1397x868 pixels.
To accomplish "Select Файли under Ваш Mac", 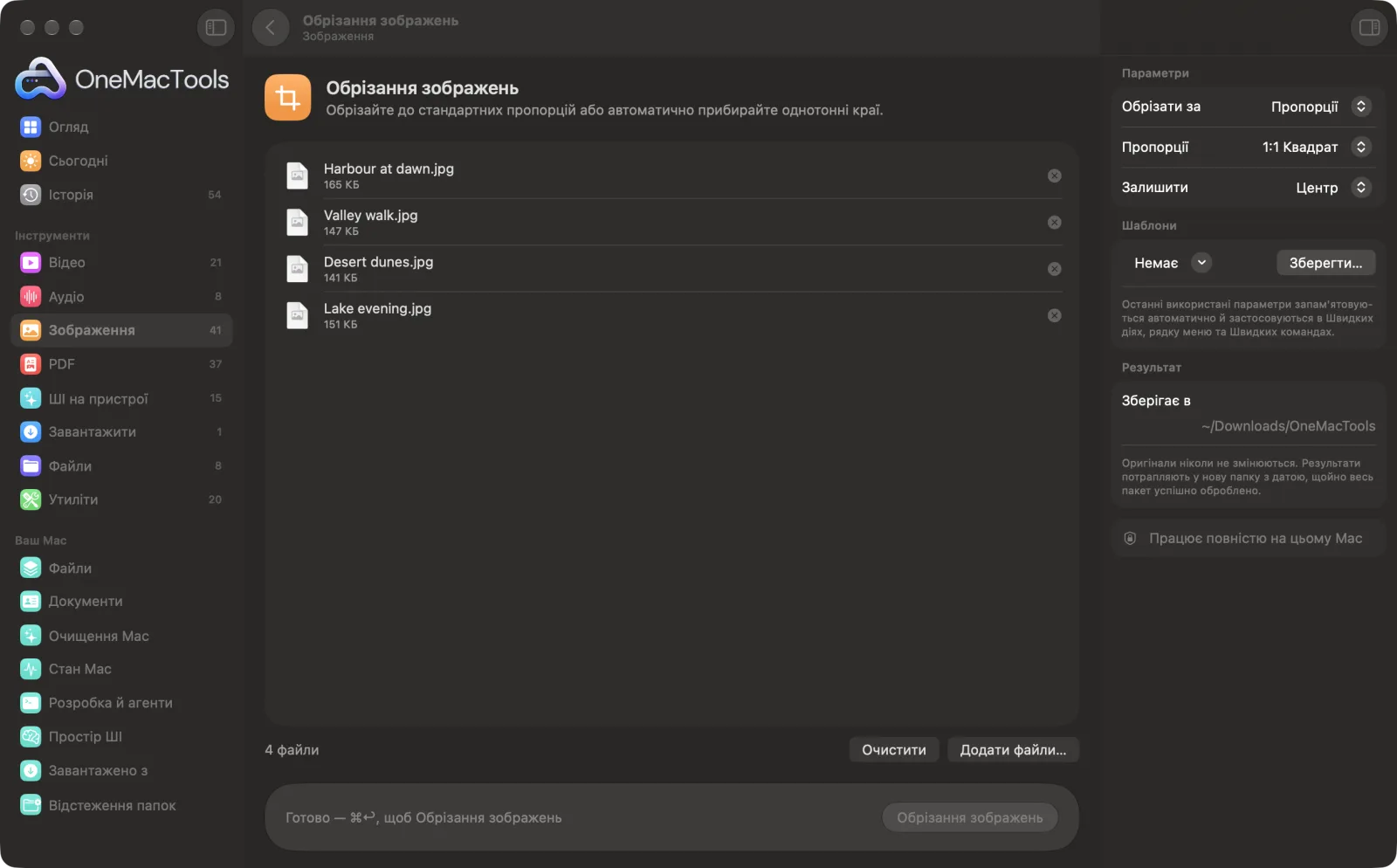I will tap(121, 568).
